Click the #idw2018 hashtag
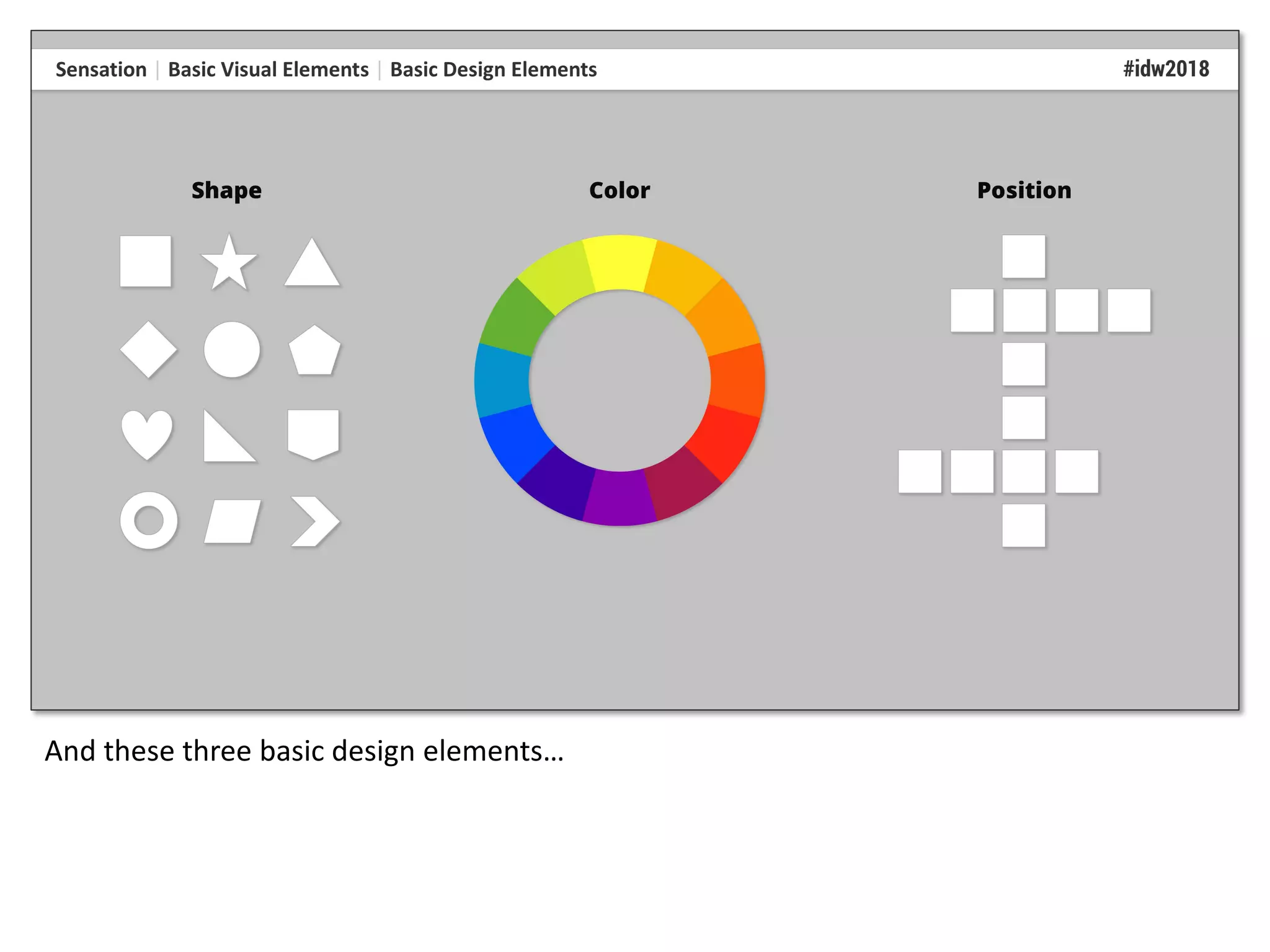 point(1166,69)
